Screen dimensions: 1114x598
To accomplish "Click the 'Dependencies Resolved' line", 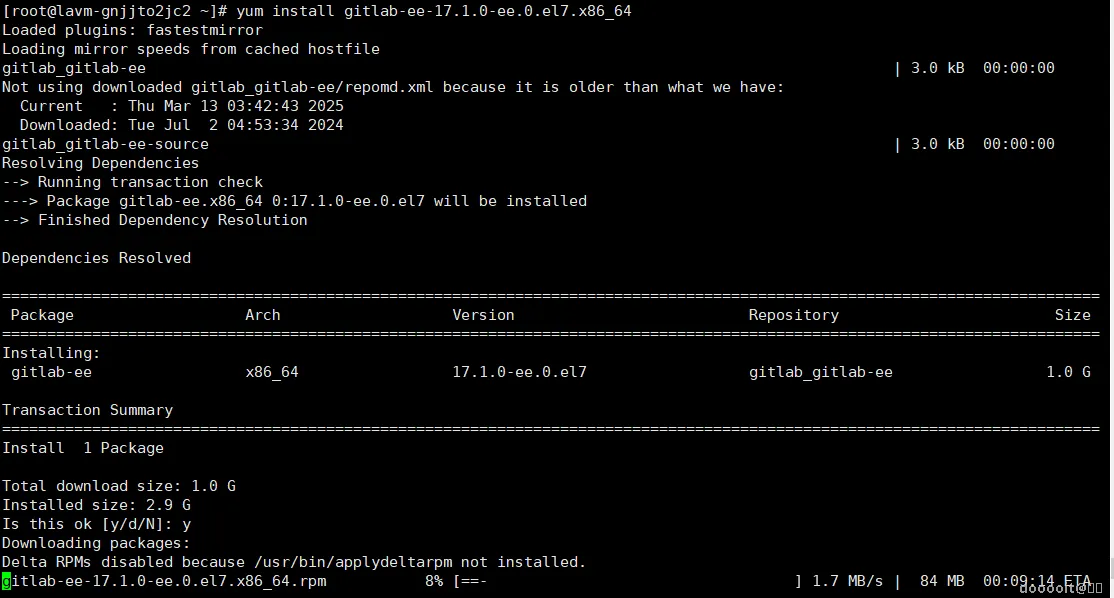I will tap(97, 258).
